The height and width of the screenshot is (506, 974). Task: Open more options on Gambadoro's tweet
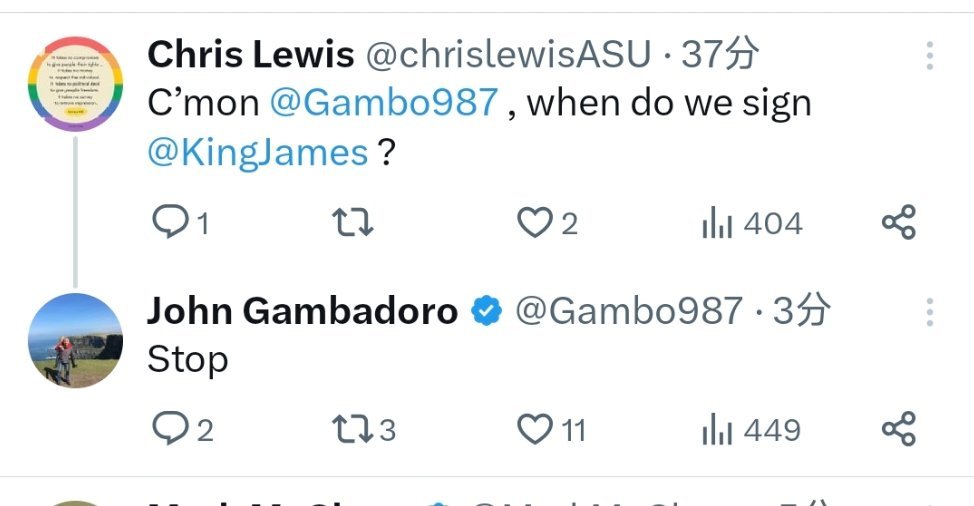(x=929, y=312)
